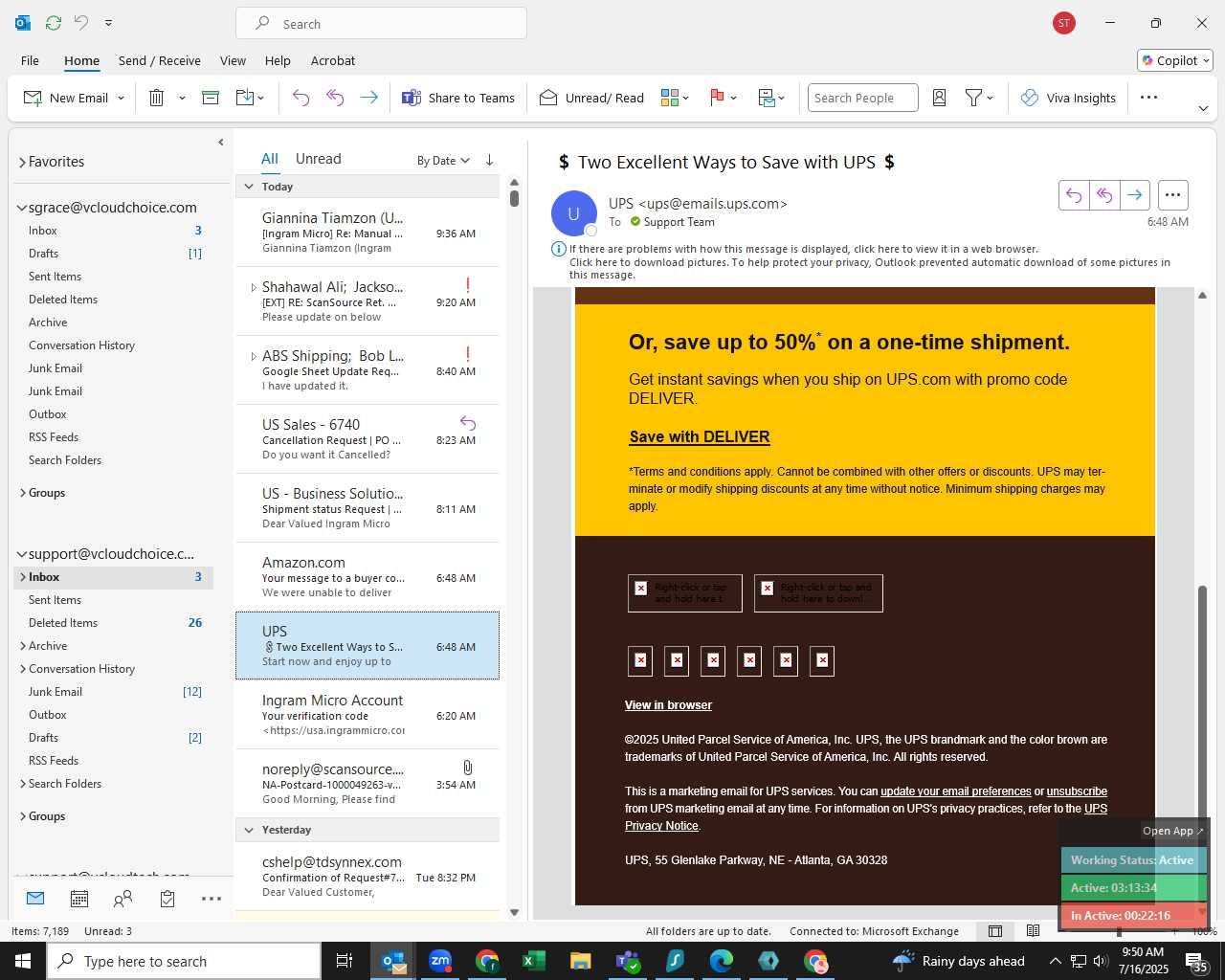Viewport: 1225px width, 980px height.
Task: Click the ribbon Forward arrow icon
Action: coord(368,98)
